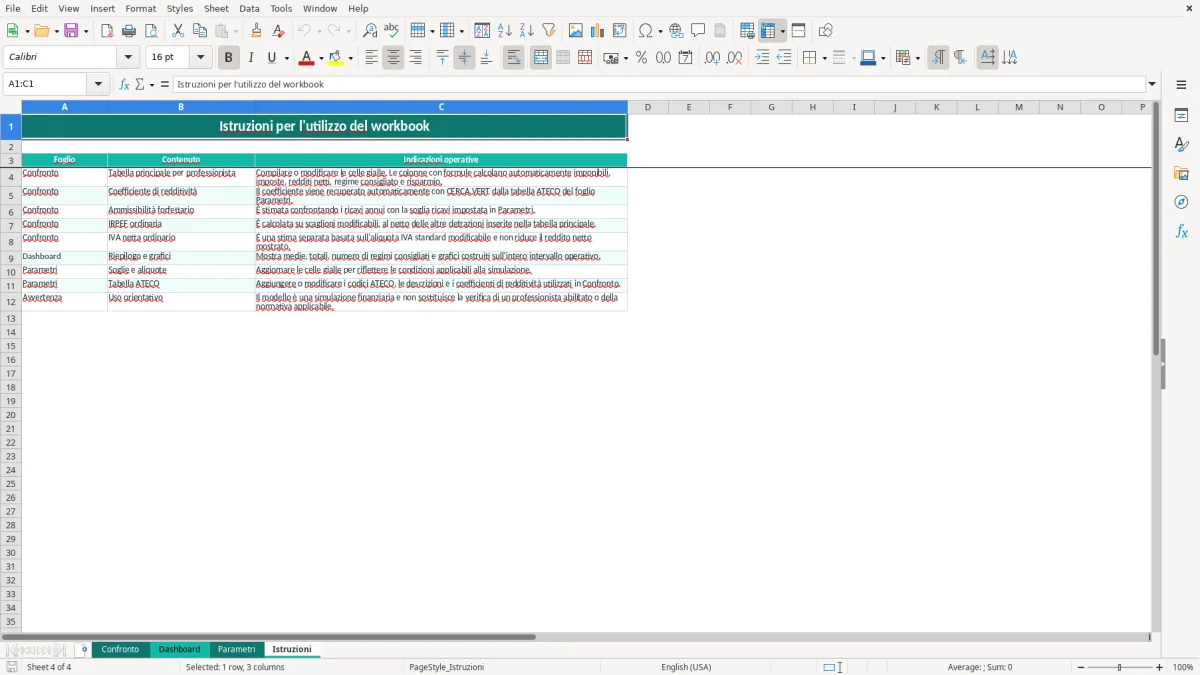Apply the yellow background color

coord(336,58)
